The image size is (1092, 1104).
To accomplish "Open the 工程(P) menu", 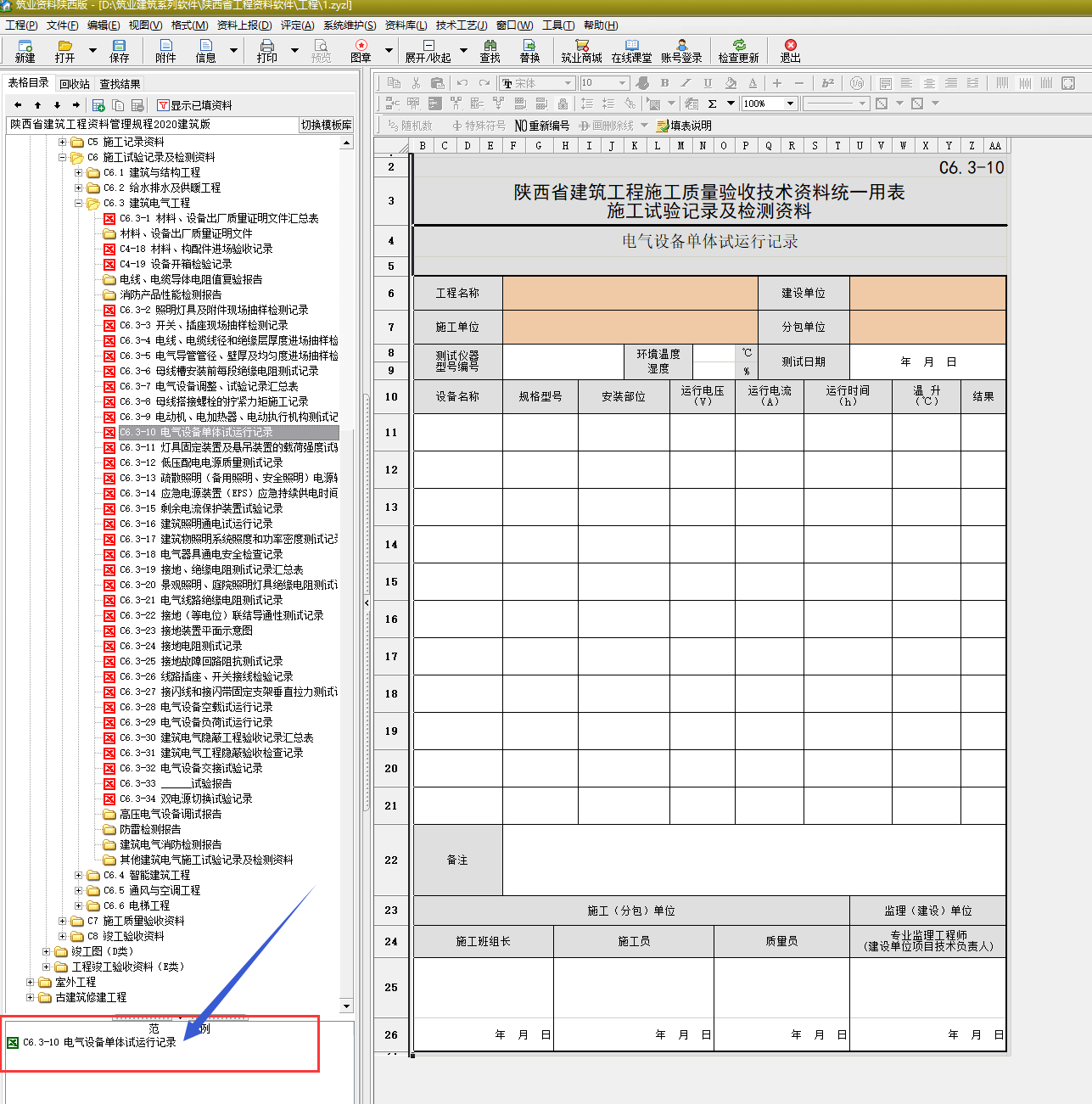I will tap(21, 25).
